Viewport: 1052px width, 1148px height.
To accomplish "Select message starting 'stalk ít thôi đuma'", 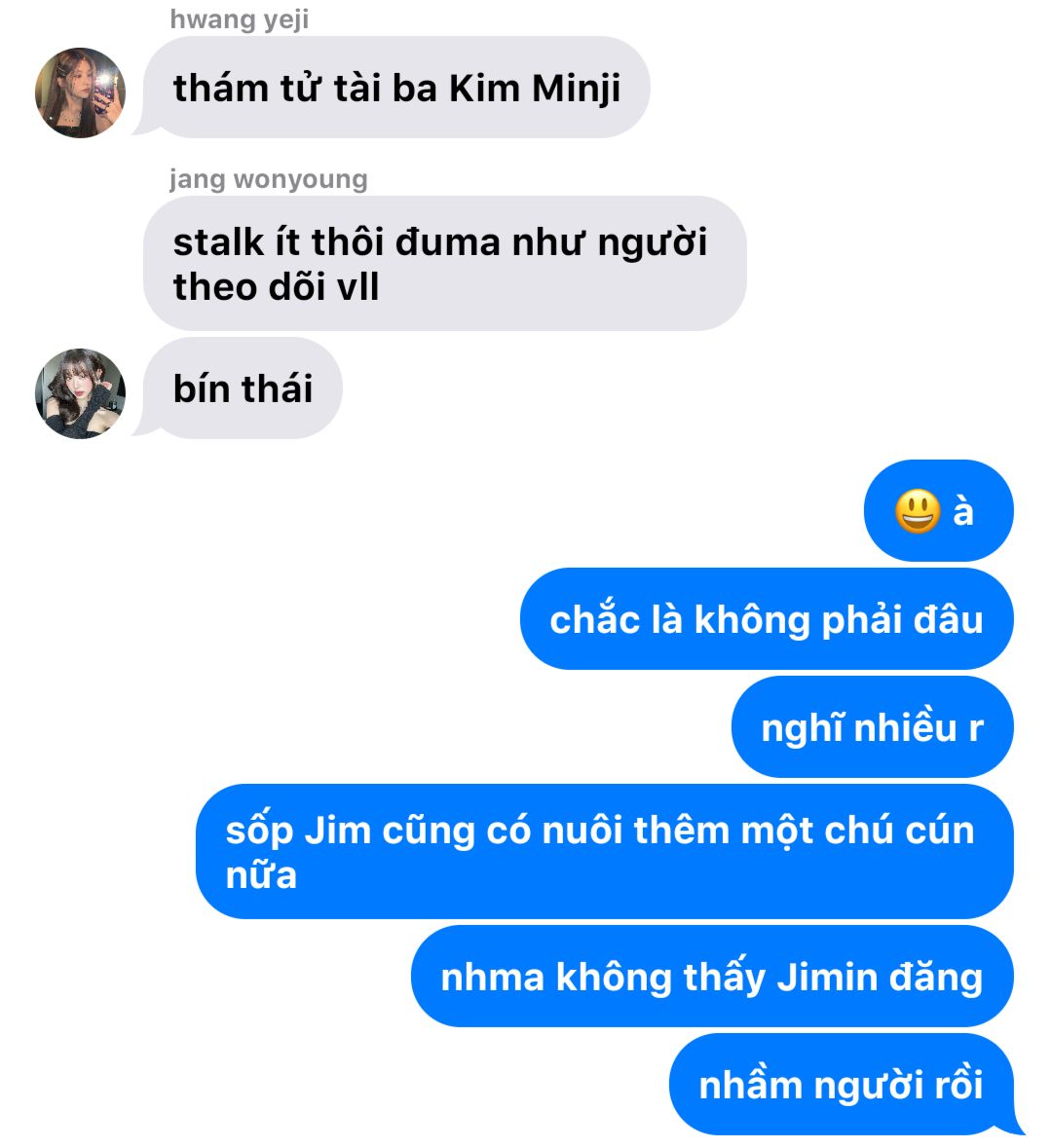I will 445,264.
